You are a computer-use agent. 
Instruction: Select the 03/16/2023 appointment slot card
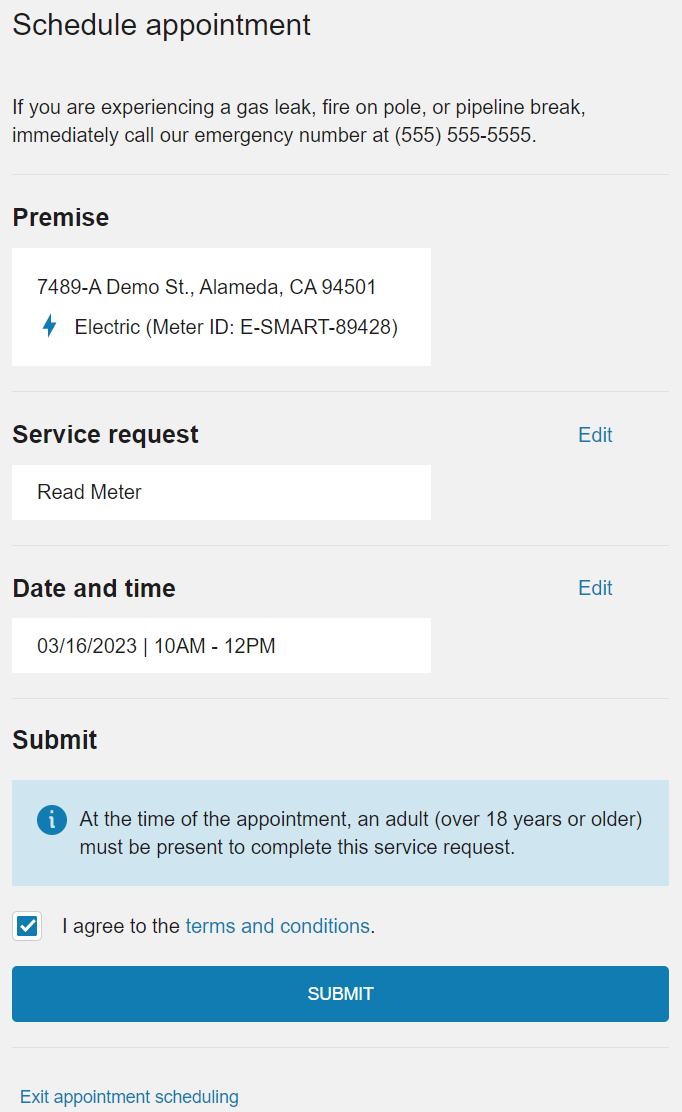(220, 645)
